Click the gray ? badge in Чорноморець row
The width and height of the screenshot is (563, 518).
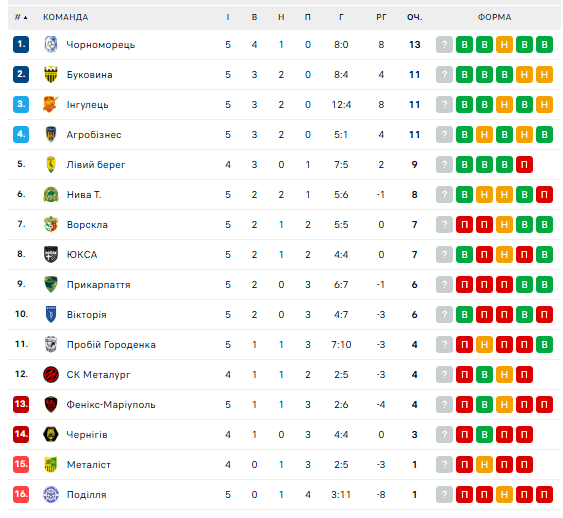[444, 45]
